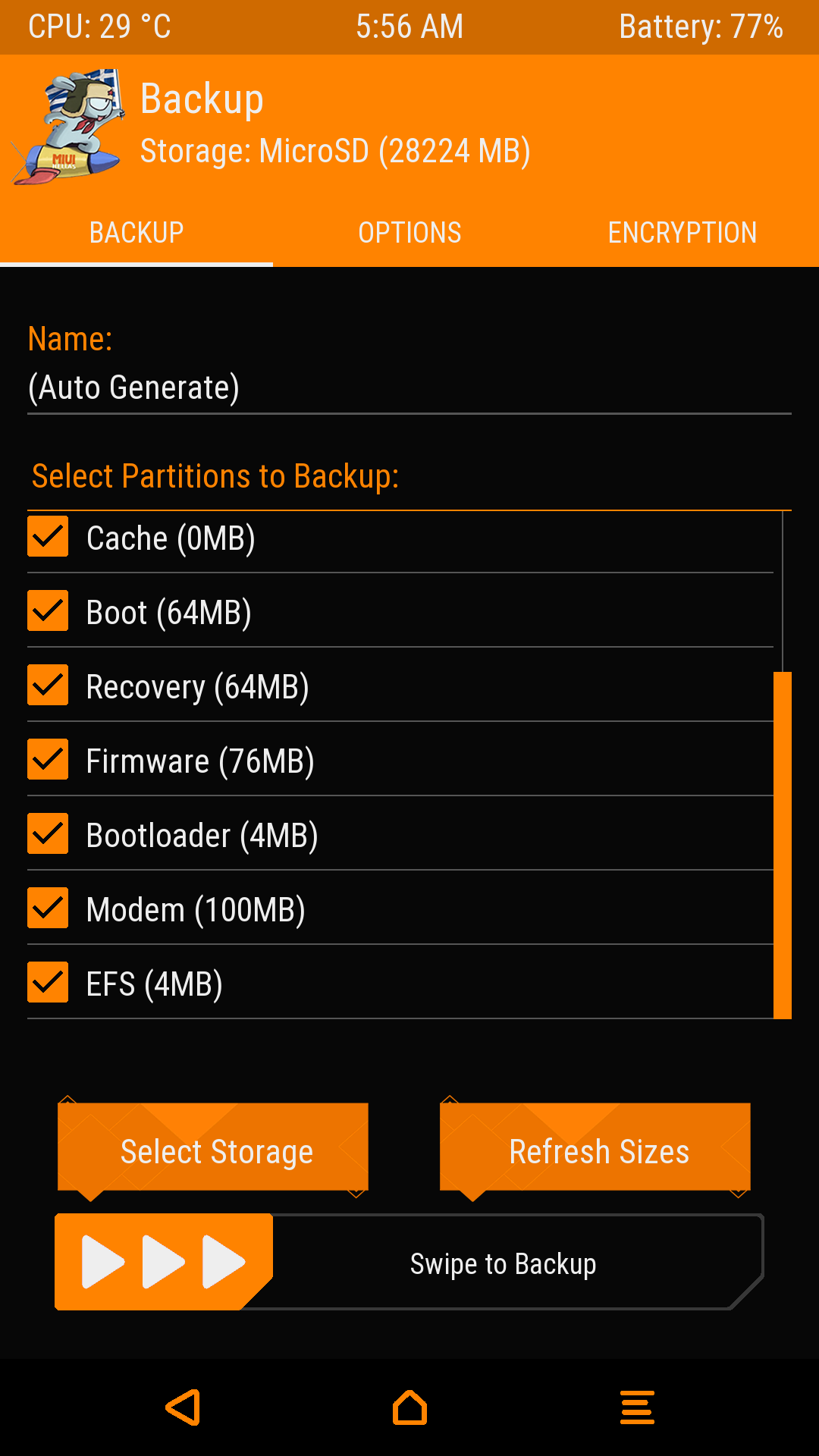Tap the home navigation icon
Image resolution: width=819 pixels, height=1456 pixels.
[409, 1407]
